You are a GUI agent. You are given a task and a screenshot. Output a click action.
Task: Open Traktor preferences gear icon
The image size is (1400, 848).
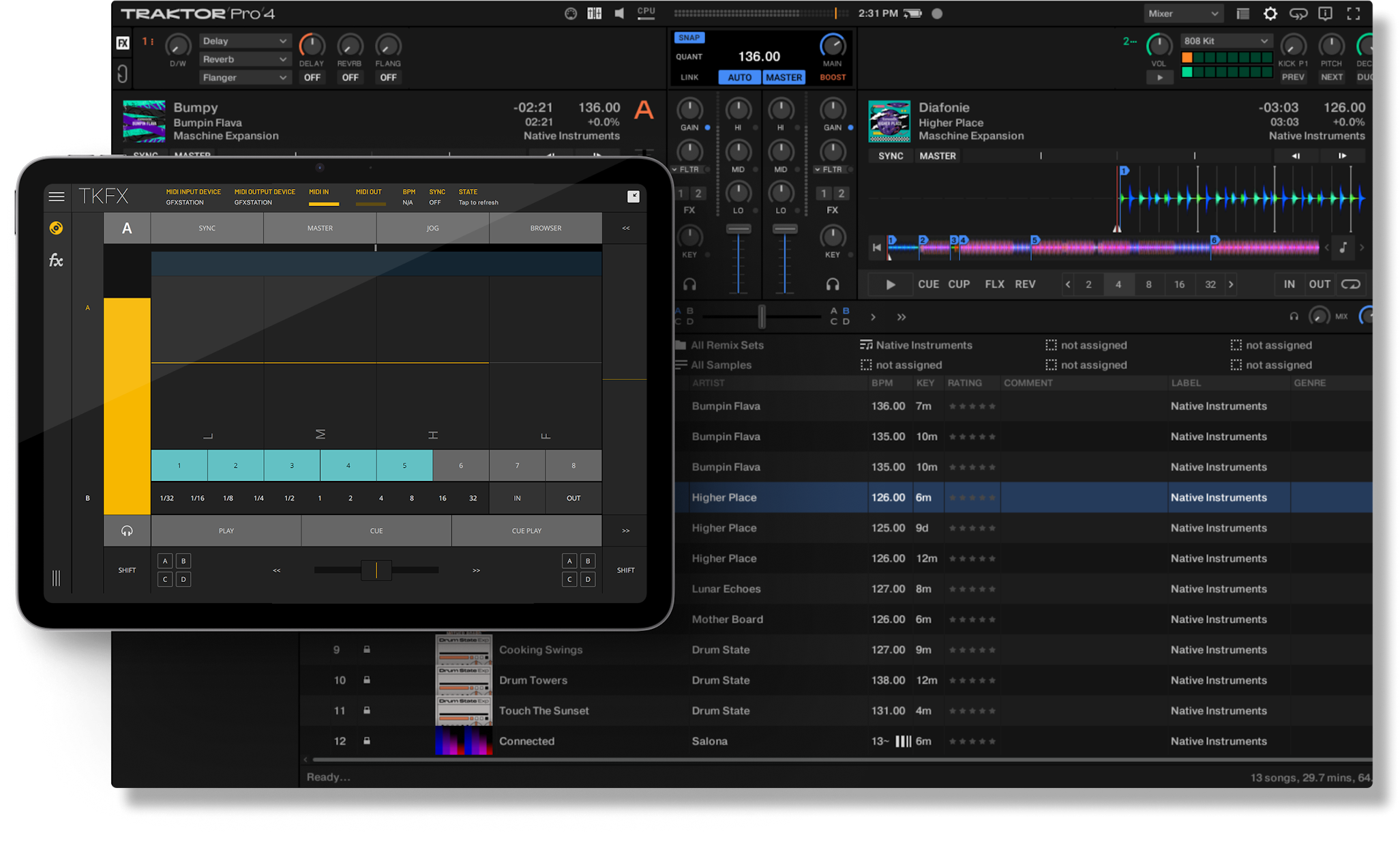(x=1270, y=14)
